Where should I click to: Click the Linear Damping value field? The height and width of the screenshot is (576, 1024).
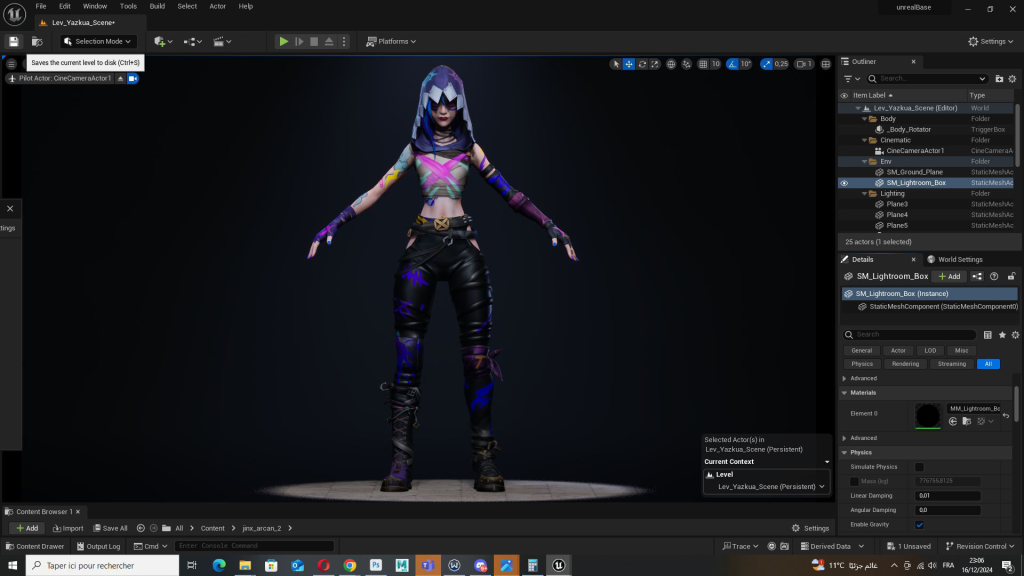(x=947, y=496)
